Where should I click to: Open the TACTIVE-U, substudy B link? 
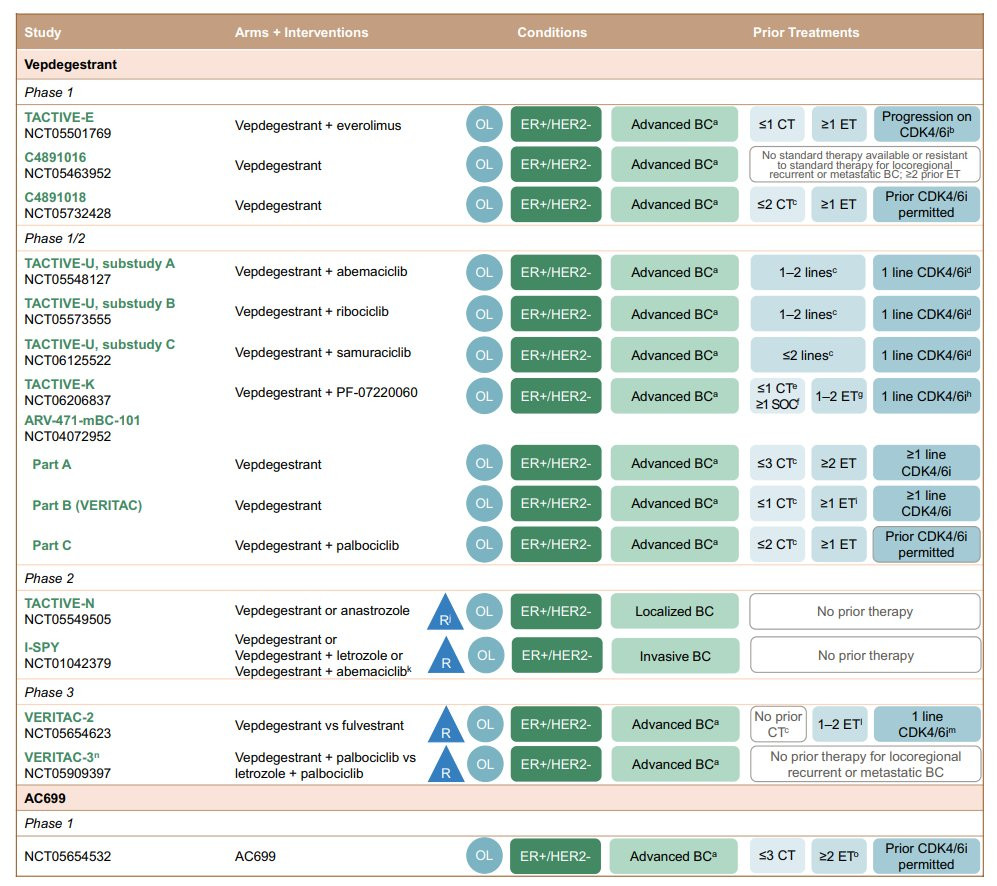pyautogui.click(x=100, y=303)
